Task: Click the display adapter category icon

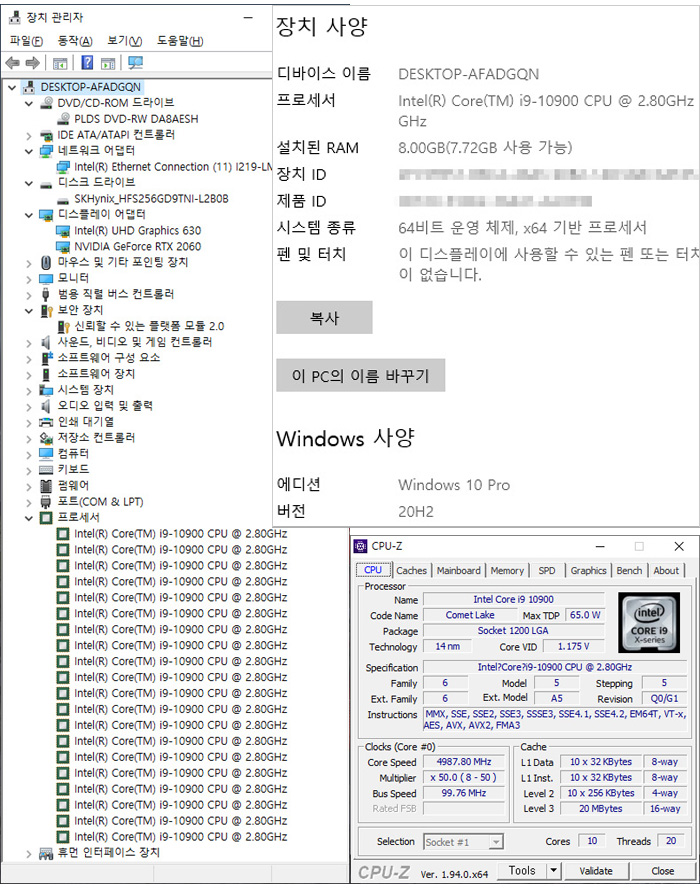Action: [x=46, y=215]
